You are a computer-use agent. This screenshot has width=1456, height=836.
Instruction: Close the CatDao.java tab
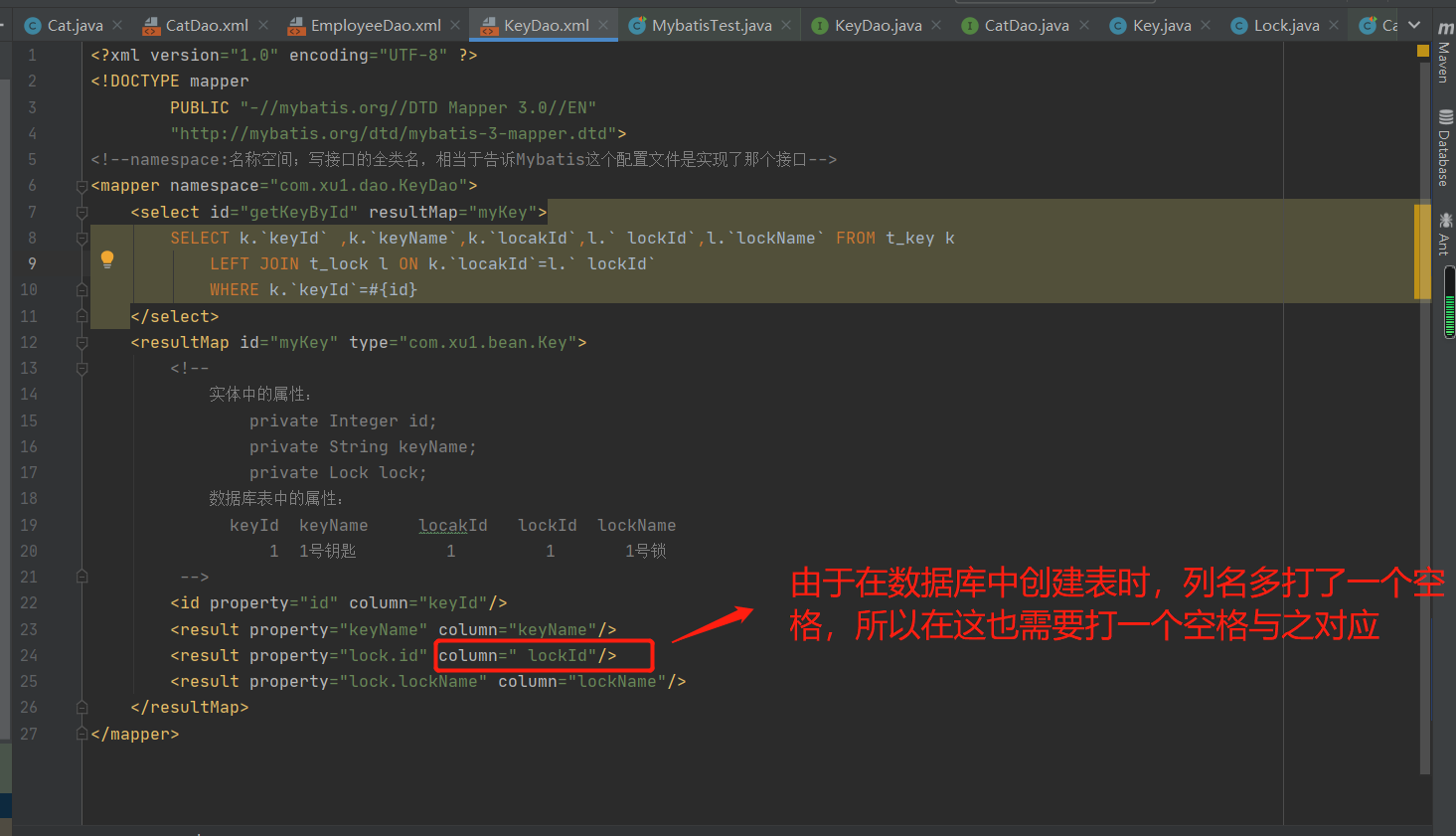point(1084,25)
